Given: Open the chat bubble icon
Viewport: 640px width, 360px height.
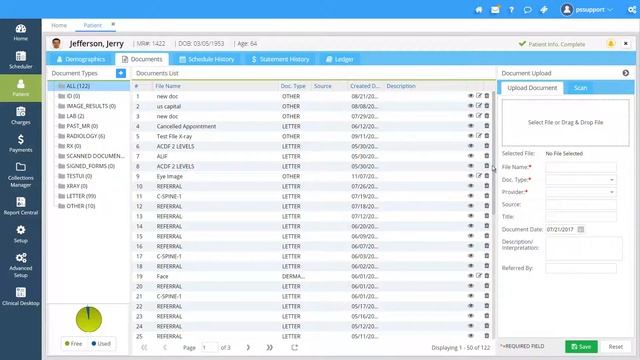Looking at the screenshot, I should point(528,9).
